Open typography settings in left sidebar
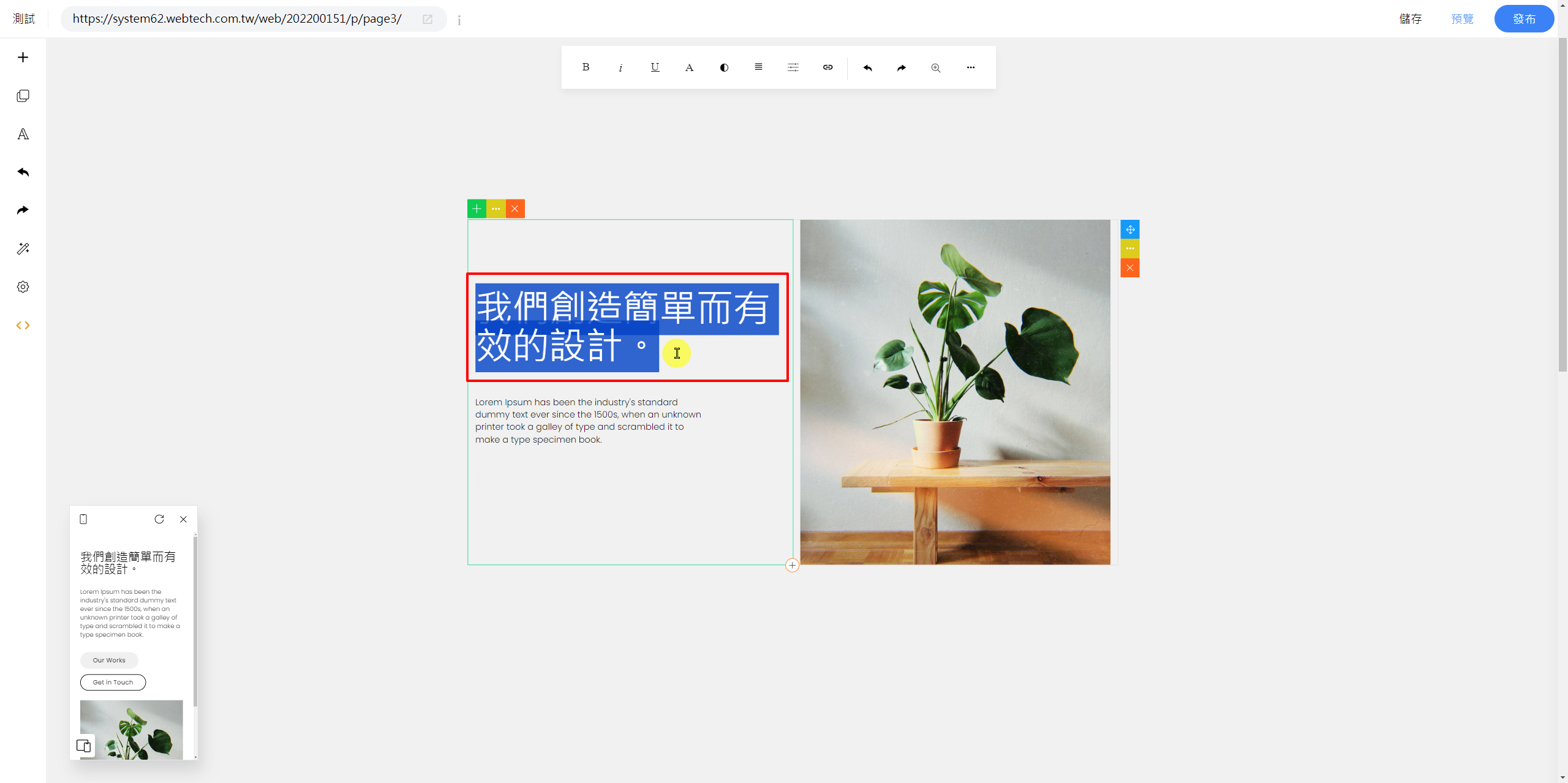 [x=23, y=134]
